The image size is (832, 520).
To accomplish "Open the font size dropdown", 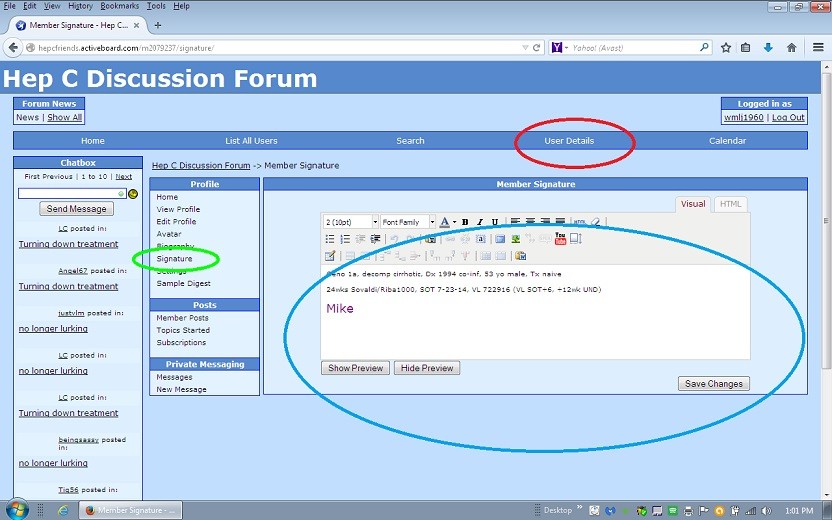I will pyautogui.click(x=351, y=222).
